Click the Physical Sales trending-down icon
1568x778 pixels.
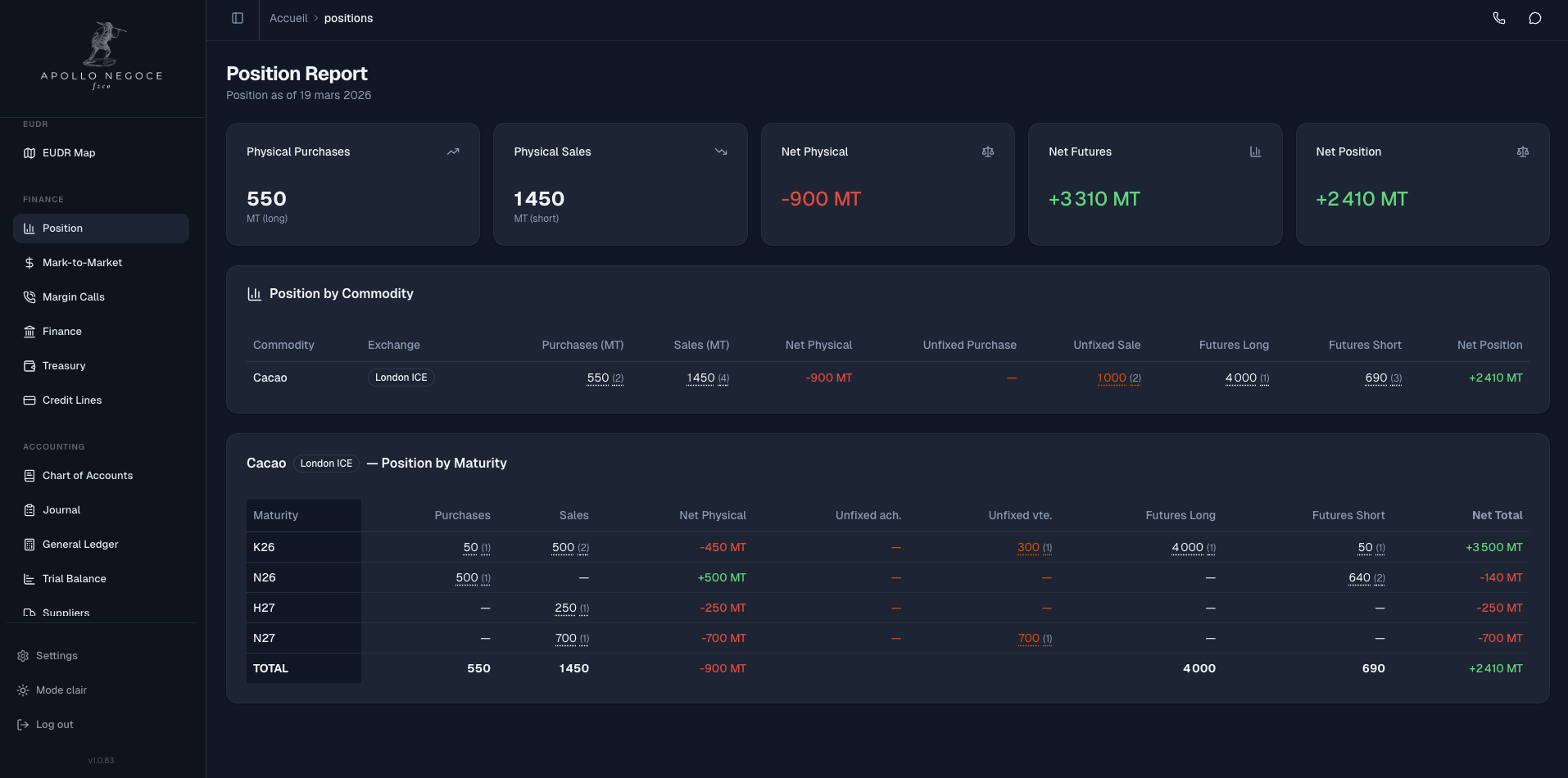point(721,152)
